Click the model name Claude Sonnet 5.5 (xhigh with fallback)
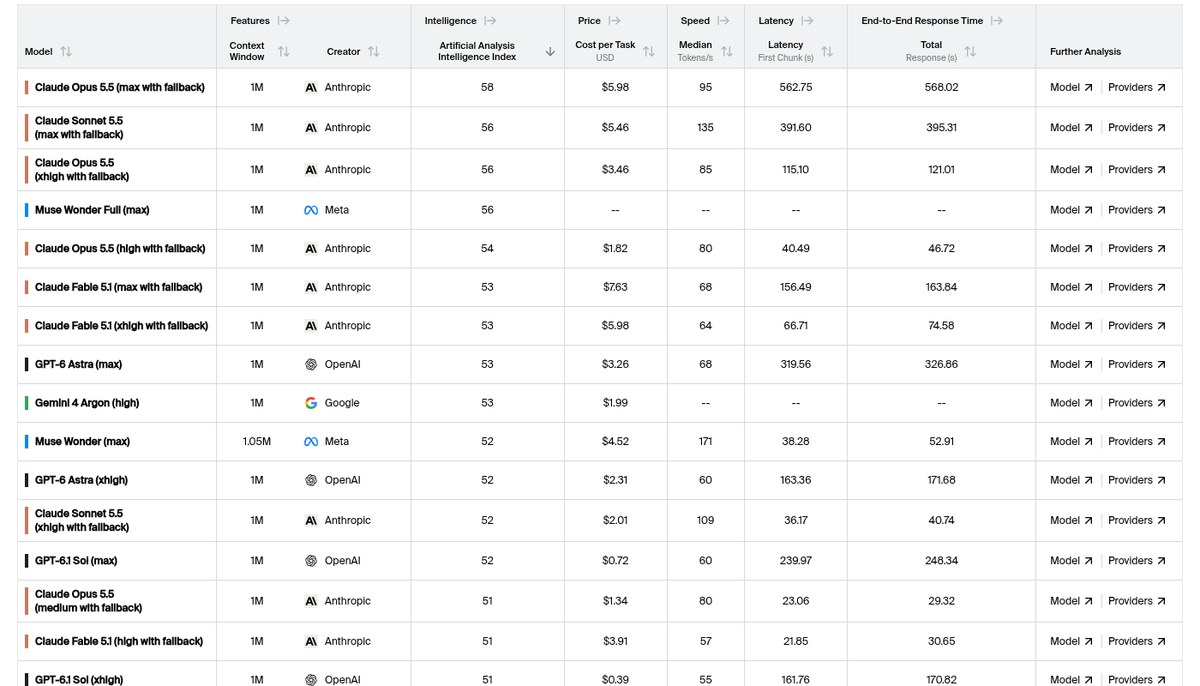This screenshot has width=1200, height=686. coord(82,520)
